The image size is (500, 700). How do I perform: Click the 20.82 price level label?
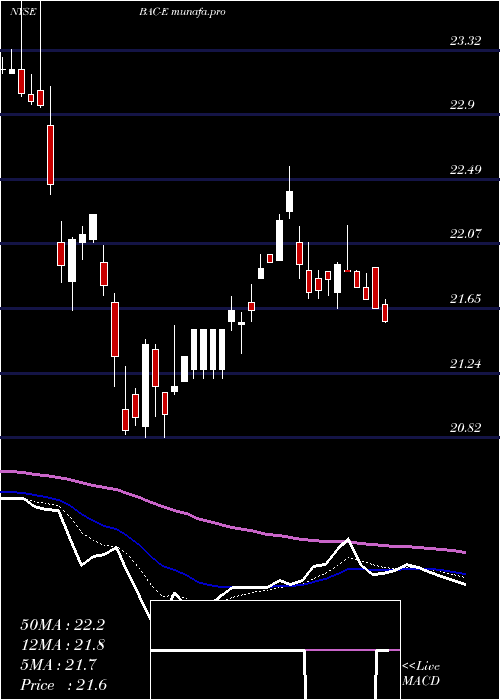(x=465, y=428)
